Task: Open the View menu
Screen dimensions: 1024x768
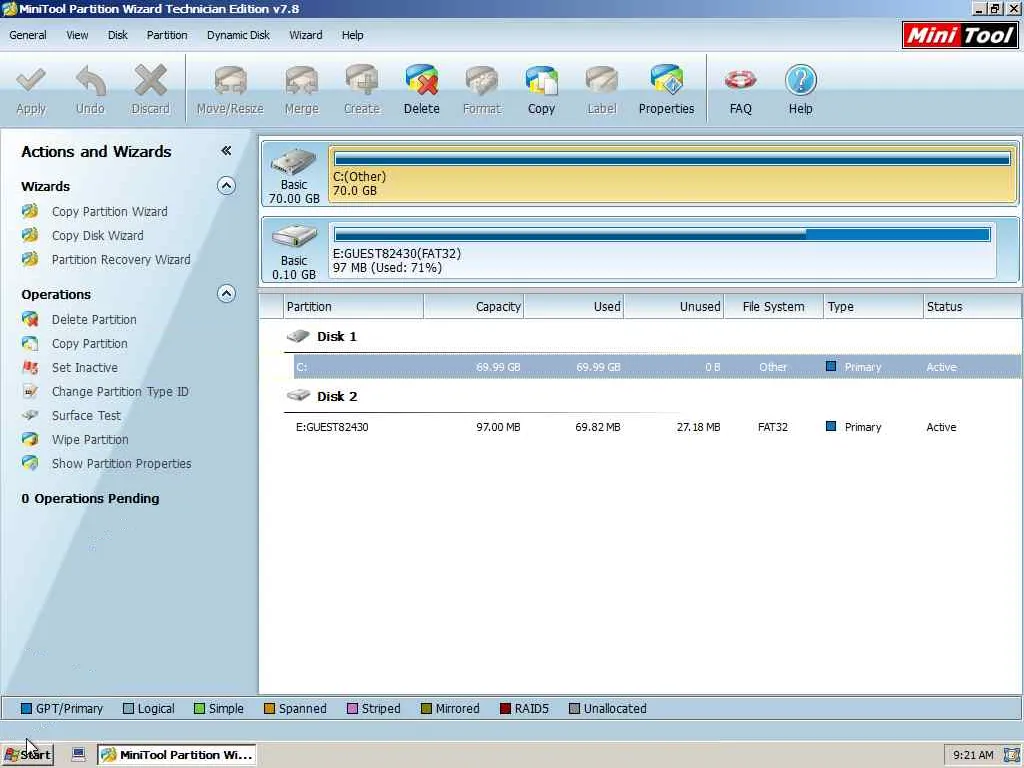Action: 77,35
